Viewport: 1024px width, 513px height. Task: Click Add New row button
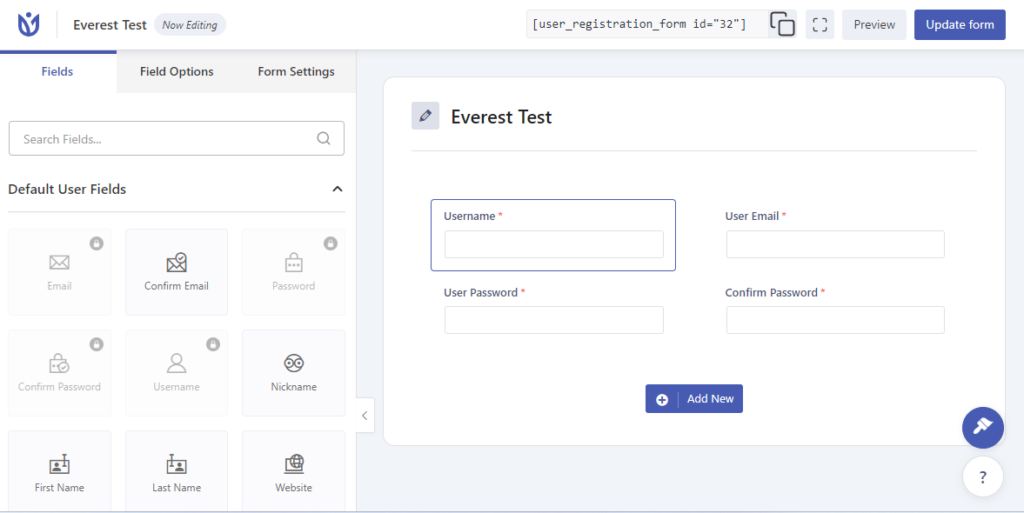tap(694, 399)
